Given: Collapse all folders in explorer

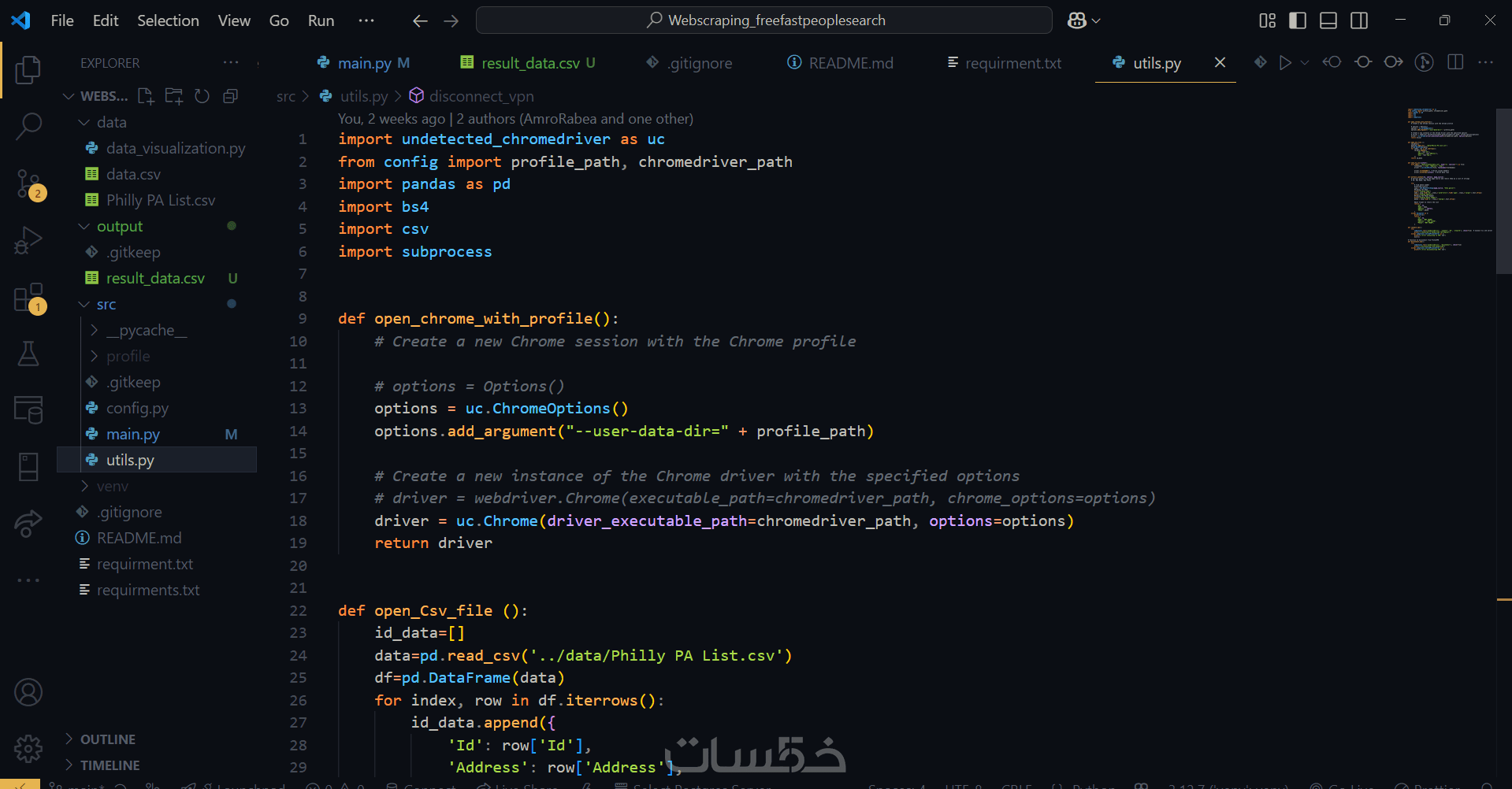Looking at the screenshot, I should (x=231, y=96).
